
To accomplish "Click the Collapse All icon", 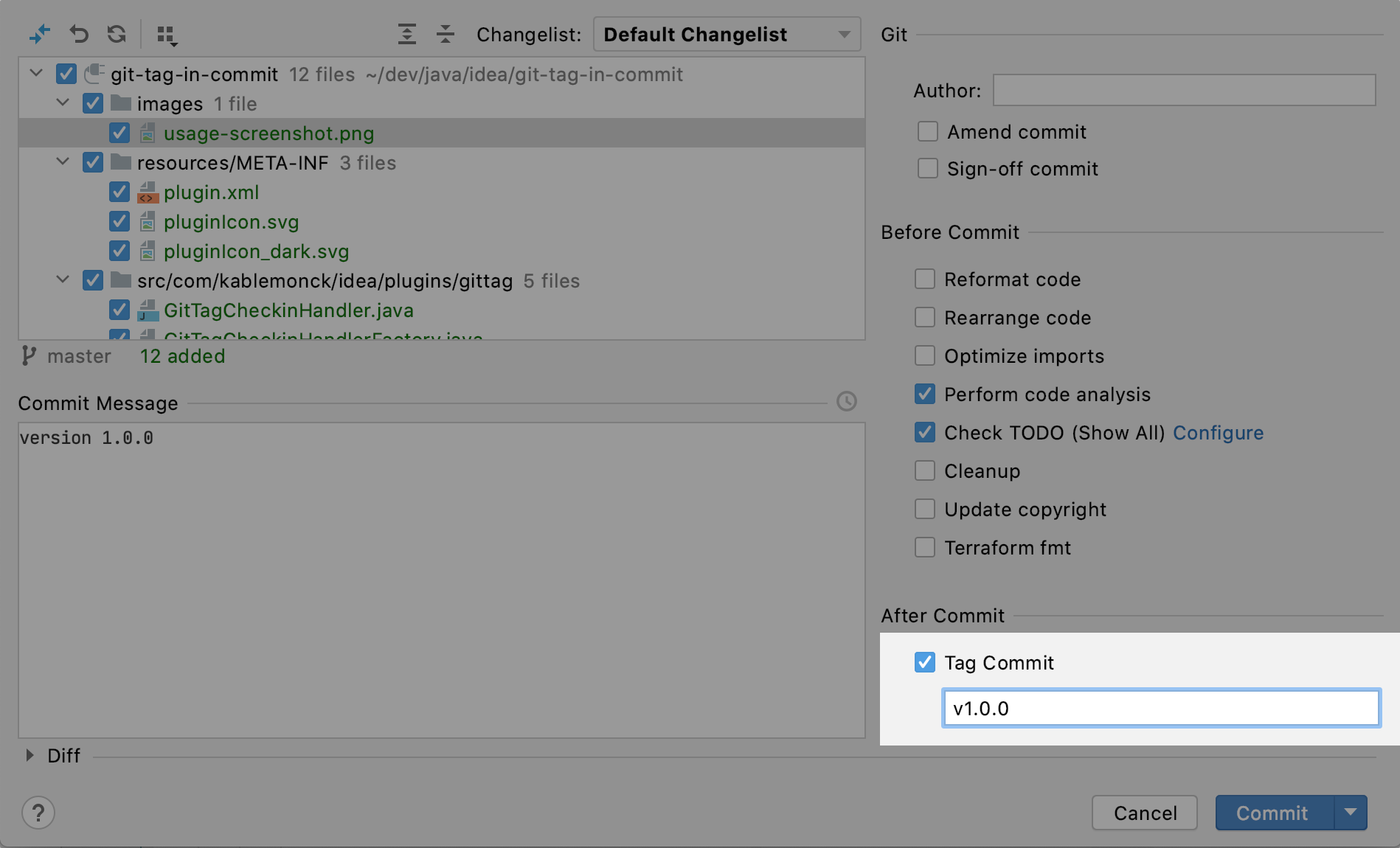I will (x=445, y=34).
